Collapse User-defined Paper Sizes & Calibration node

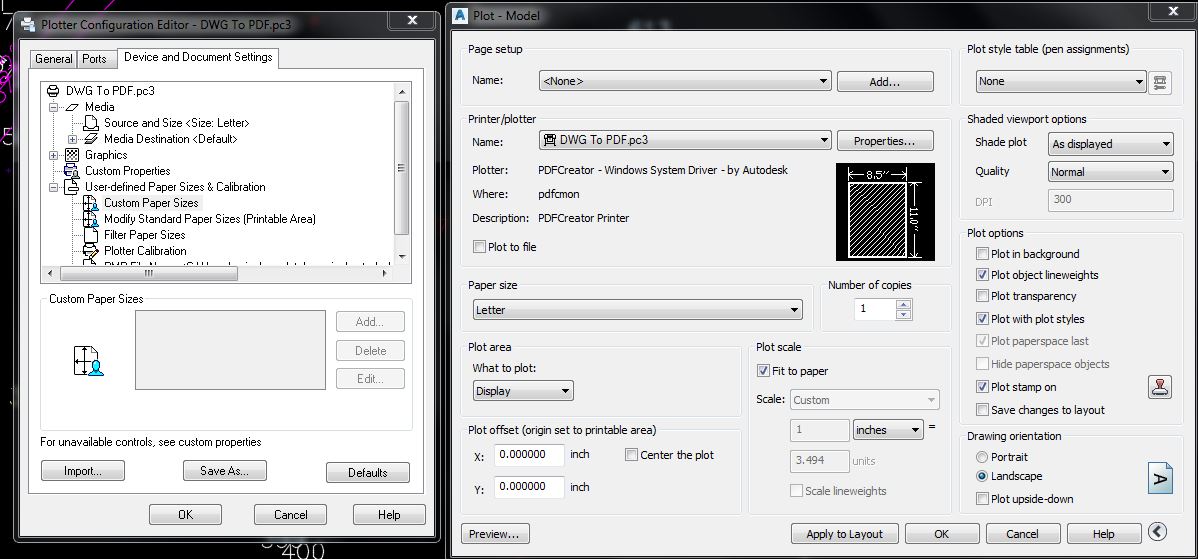coord(53,187)
